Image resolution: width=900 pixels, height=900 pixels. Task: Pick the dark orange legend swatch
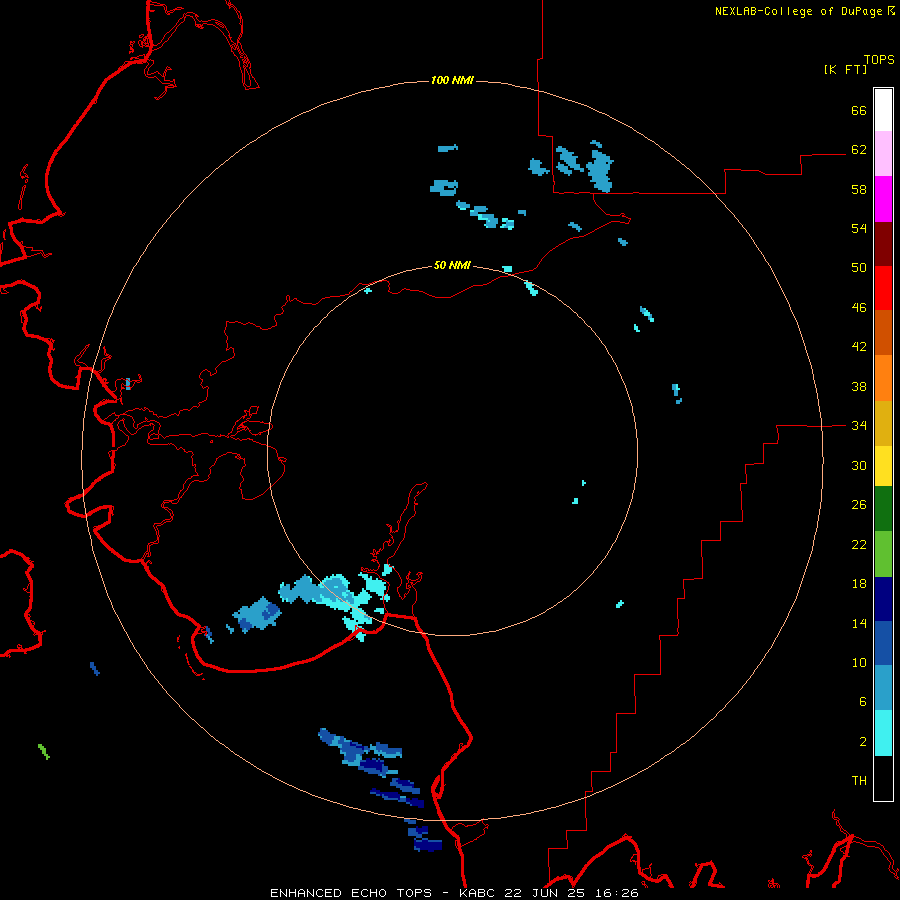tap(883, 332)
